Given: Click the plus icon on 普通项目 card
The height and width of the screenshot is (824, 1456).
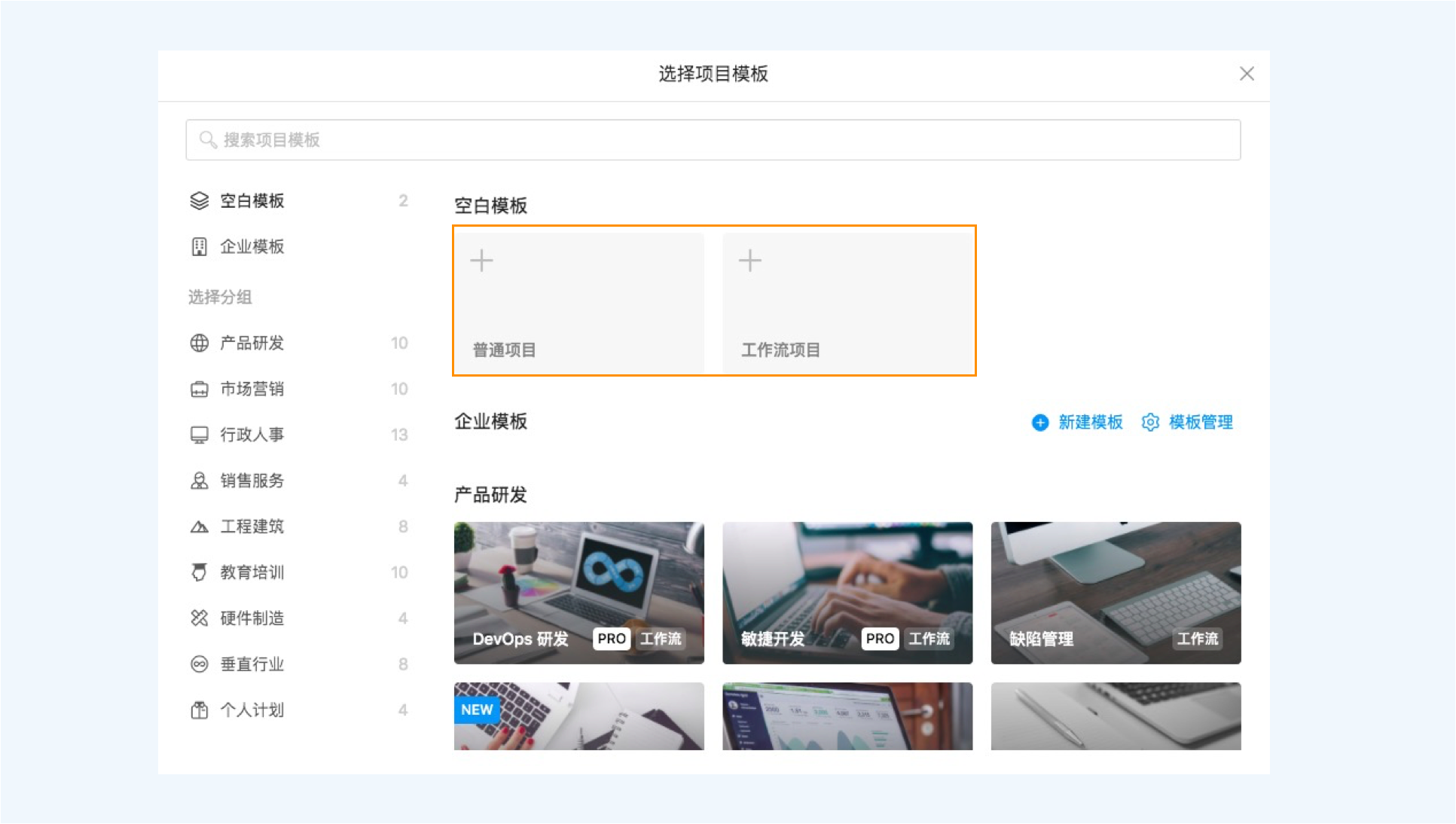Looking at the screenshot, I should click(481, 261).
